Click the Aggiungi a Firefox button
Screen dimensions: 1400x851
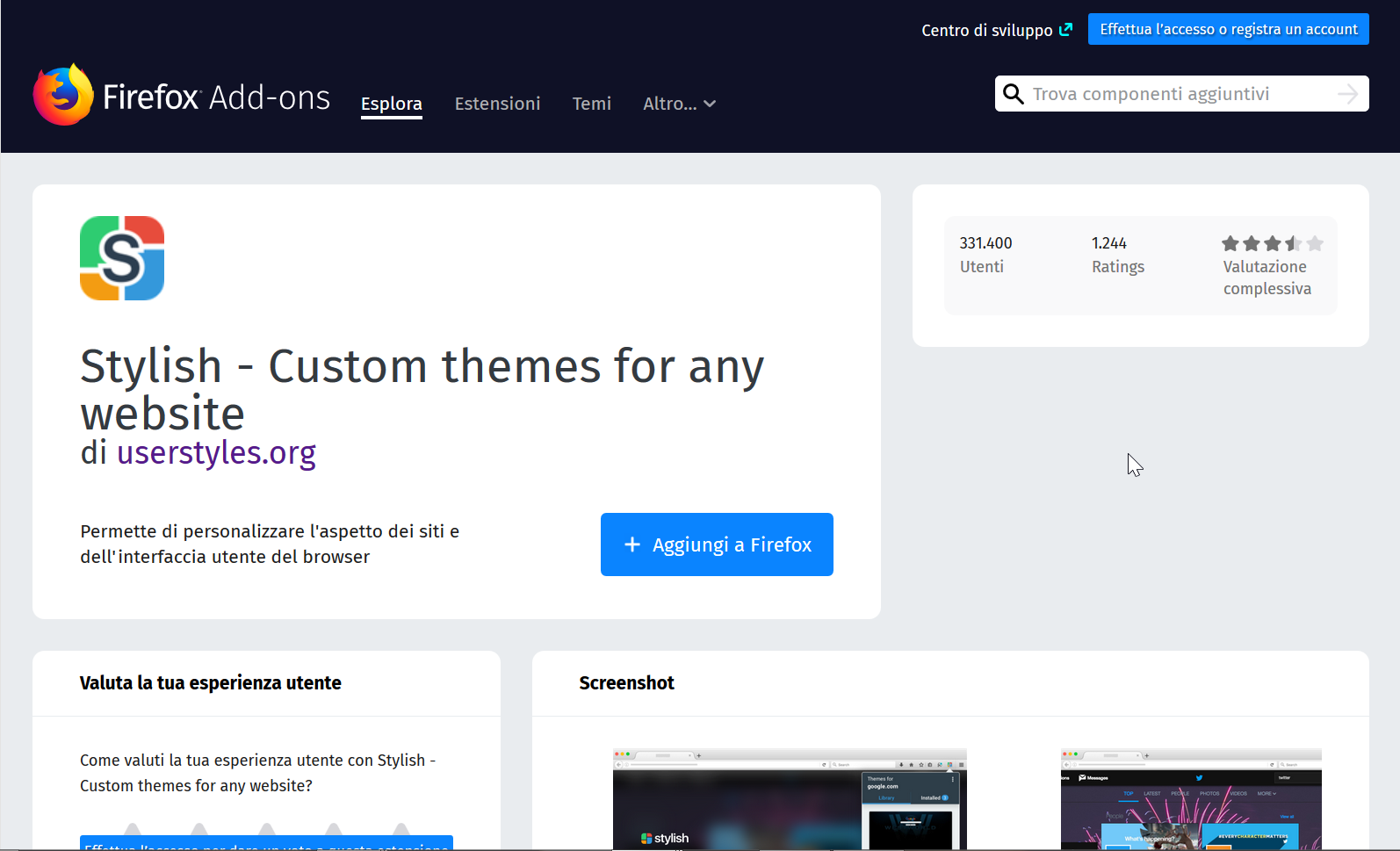pyautogui.click(x=717, y=544)
